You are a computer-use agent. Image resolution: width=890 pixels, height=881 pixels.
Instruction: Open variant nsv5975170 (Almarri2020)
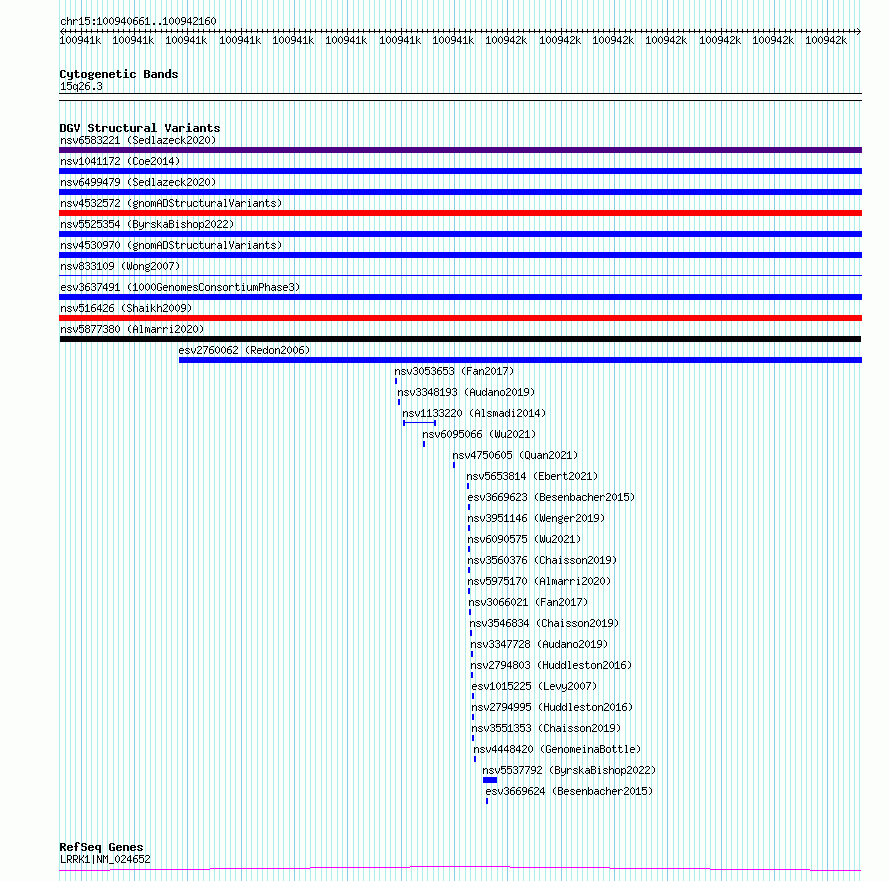(x=539, y=581)
